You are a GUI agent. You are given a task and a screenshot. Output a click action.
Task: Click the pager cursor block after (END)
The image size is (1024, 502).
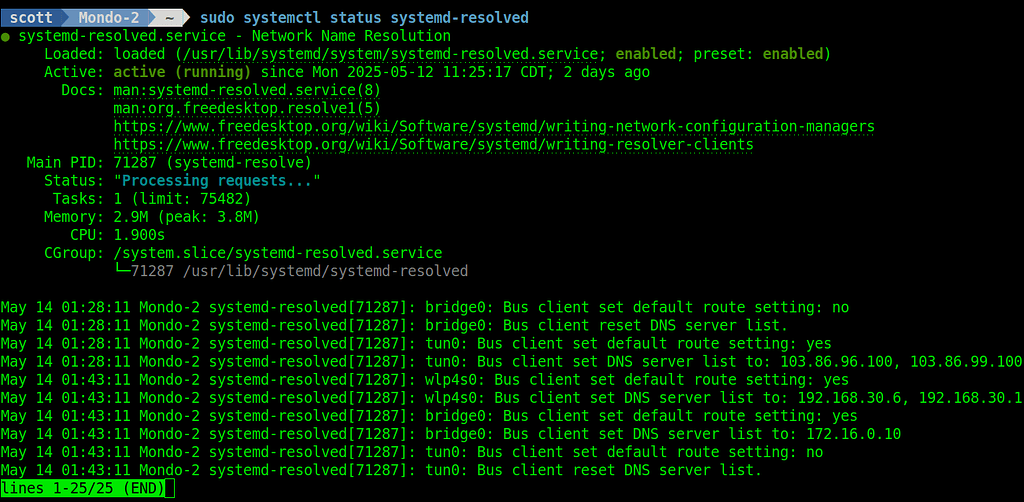170,489
